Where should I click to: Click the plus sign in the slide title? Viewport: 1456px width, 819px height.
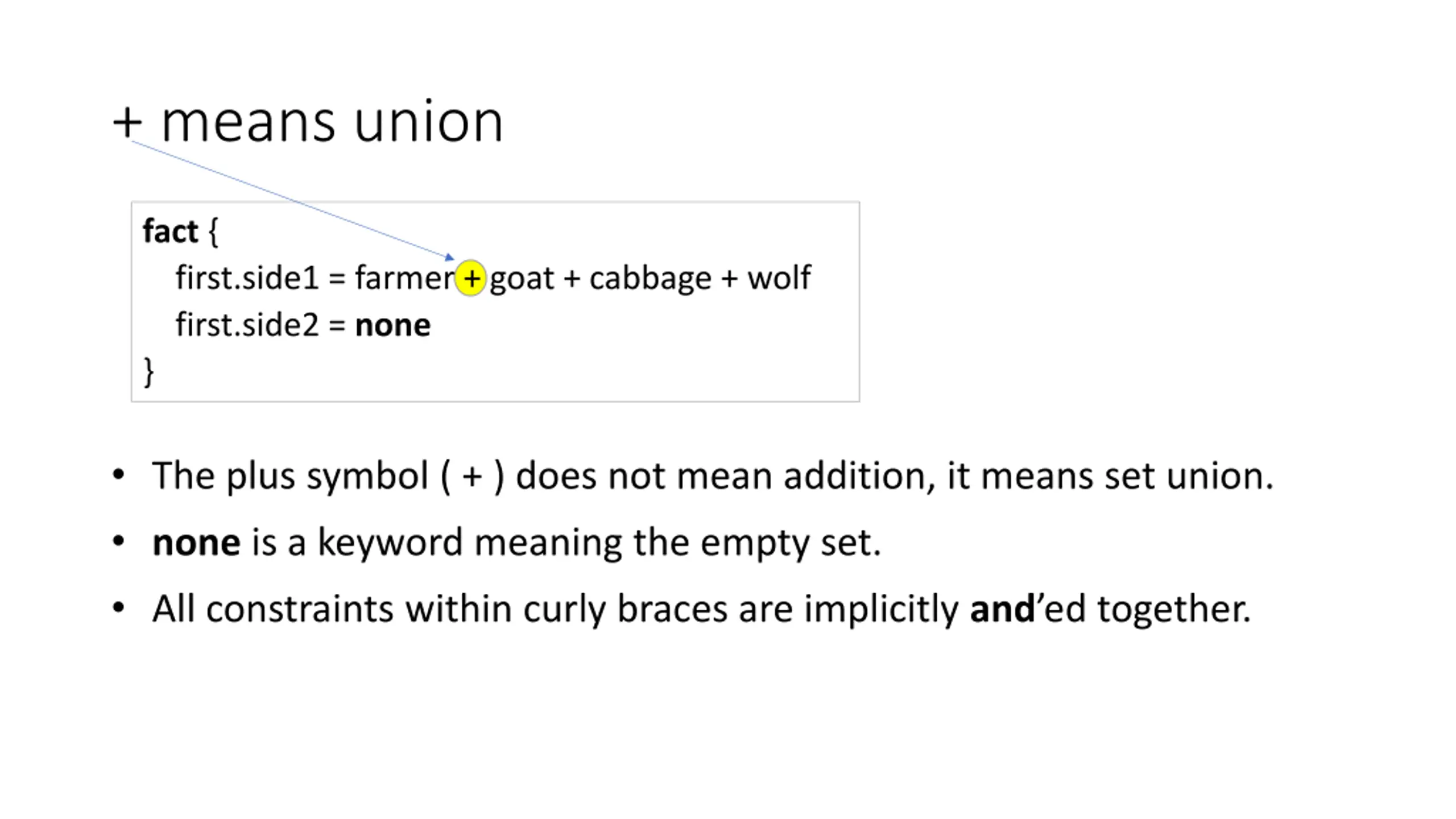coord(127,122)
